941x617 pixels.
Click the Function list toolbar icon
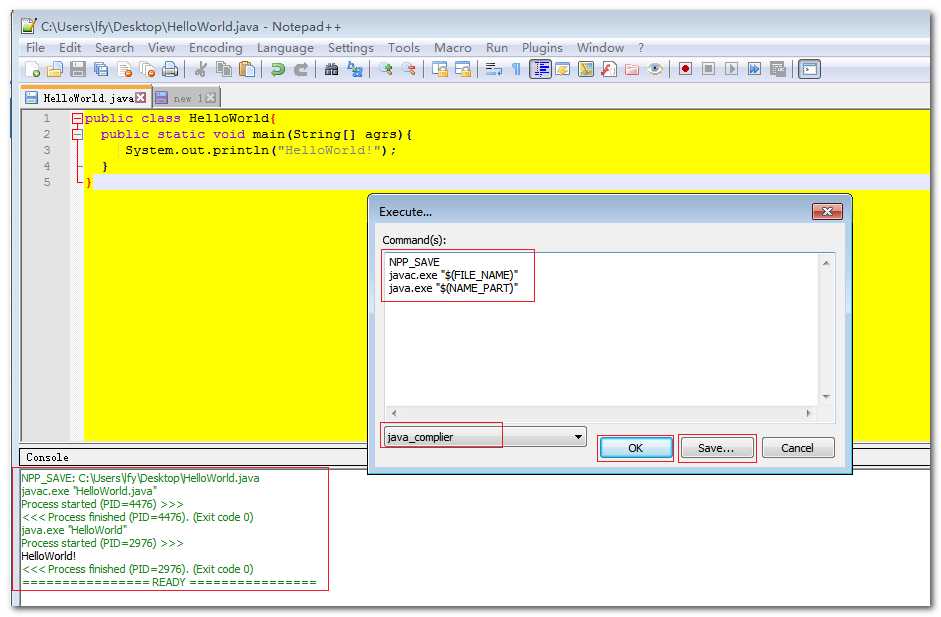click(x=609, y=70)
